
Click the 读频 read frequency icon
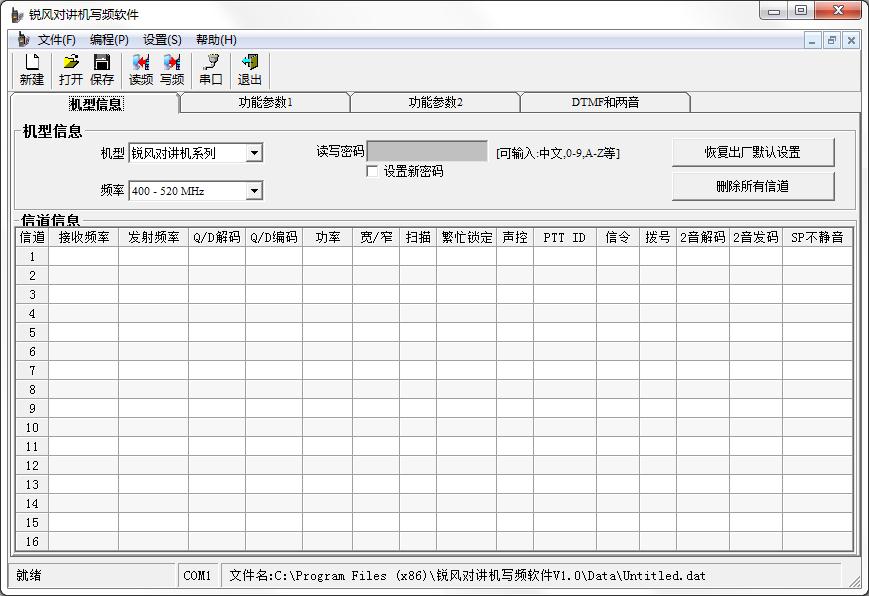141,70
